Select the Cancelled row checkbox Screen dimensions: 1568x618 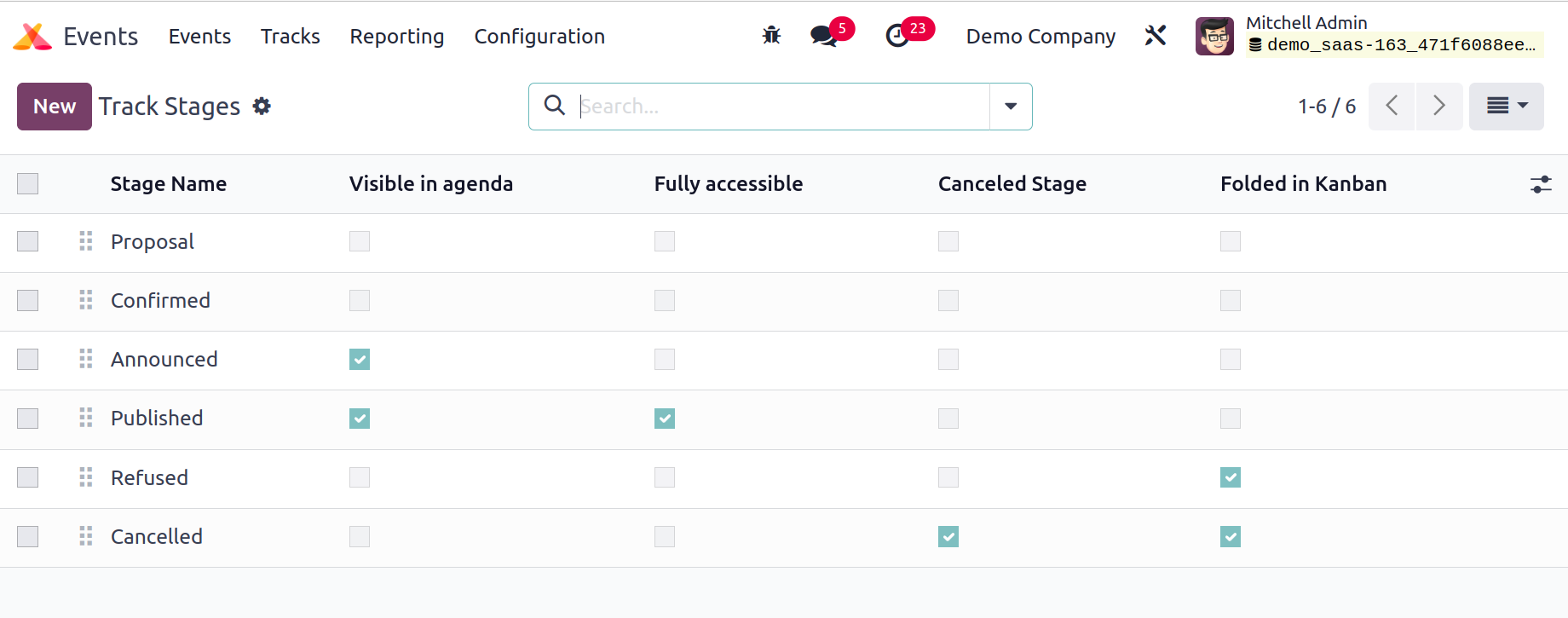(x=28, y=536)
